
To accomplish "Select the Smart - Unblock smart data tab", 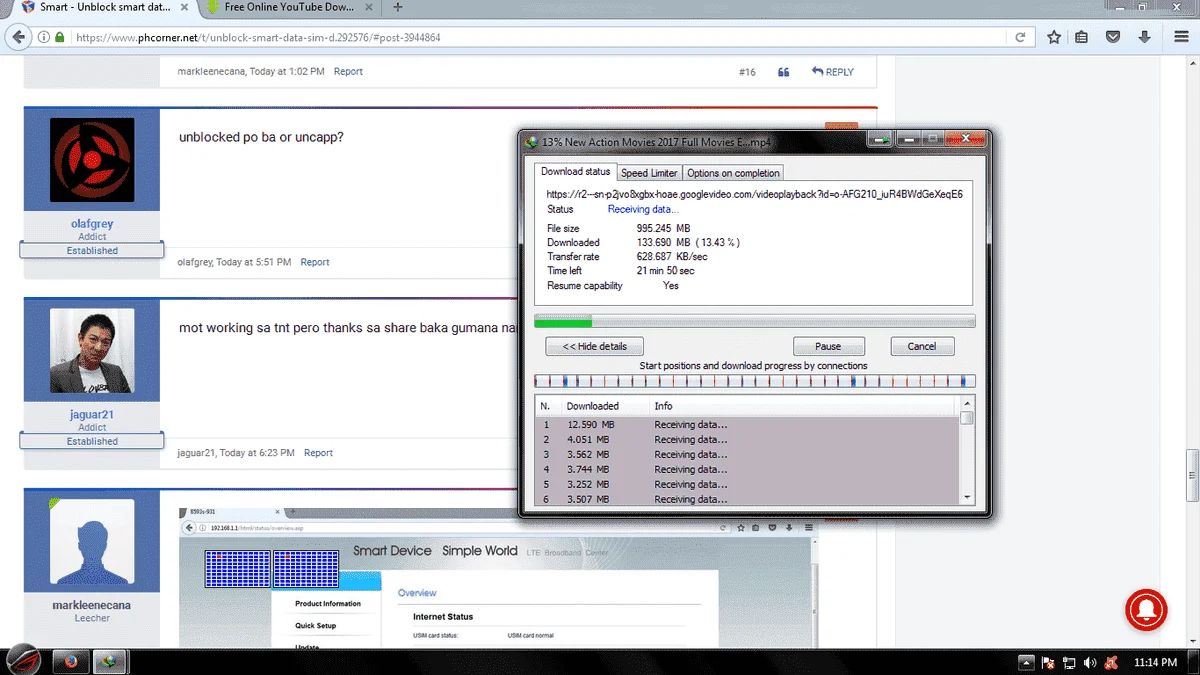I will click(103, 8).
